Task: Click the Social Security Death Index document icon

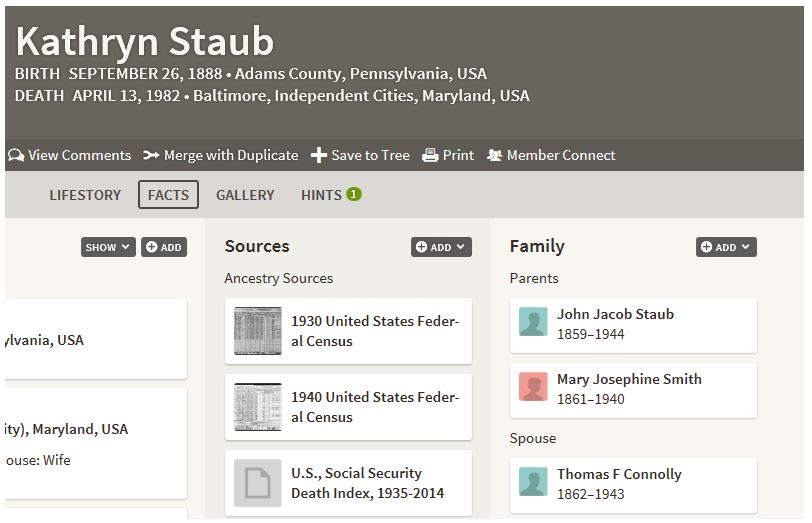Action: point(258,482)
